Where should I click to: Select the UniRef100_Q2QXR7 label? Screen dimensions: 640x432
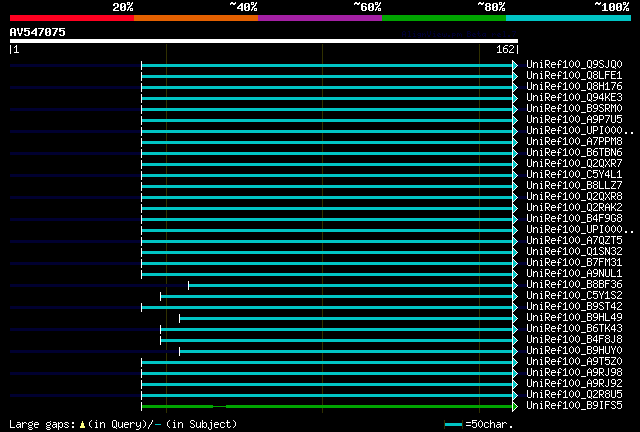pos(574,164)
